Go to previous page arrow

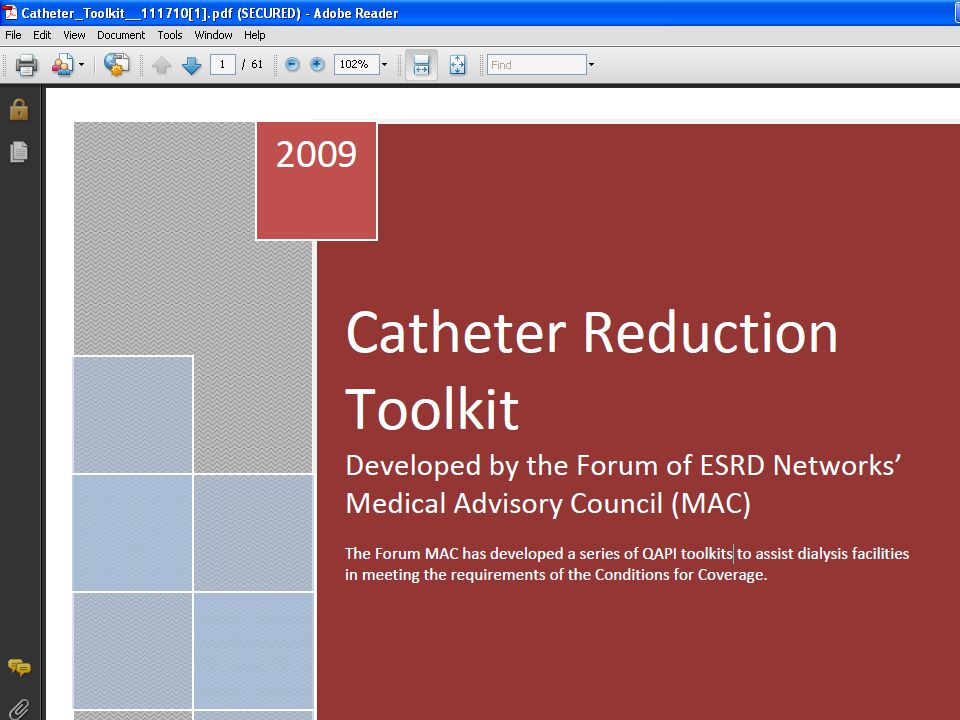(x=162, y=65)
